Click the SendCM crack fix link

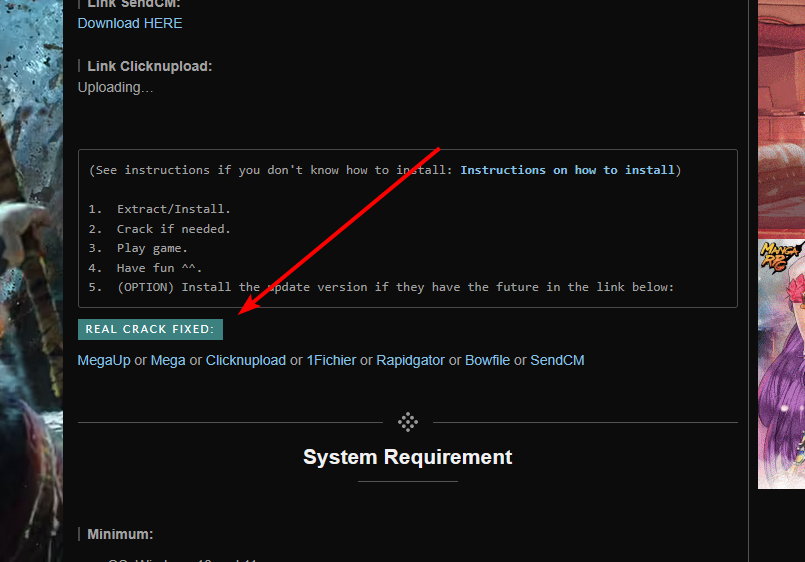557,360
